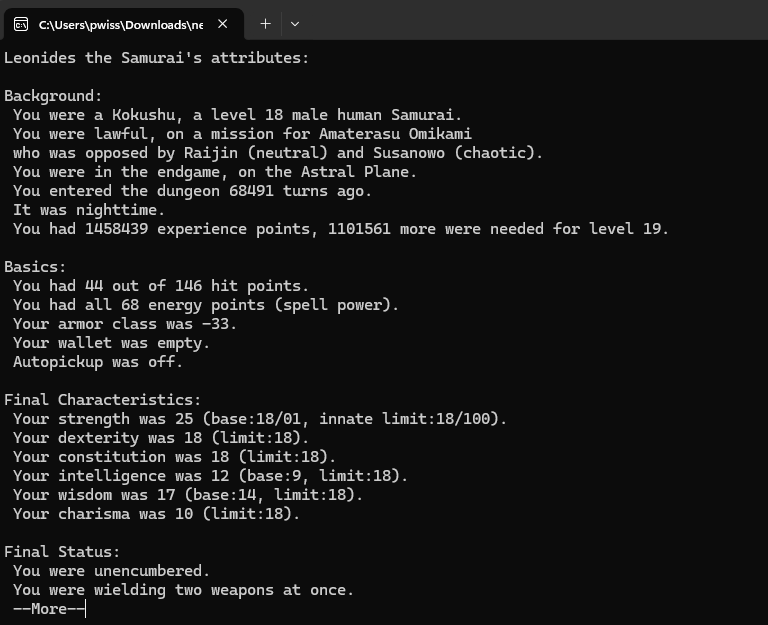Viewport: 768px width, 625px height.
Task: Expand the new tab profile dropdown chevron
Action: 294,24
